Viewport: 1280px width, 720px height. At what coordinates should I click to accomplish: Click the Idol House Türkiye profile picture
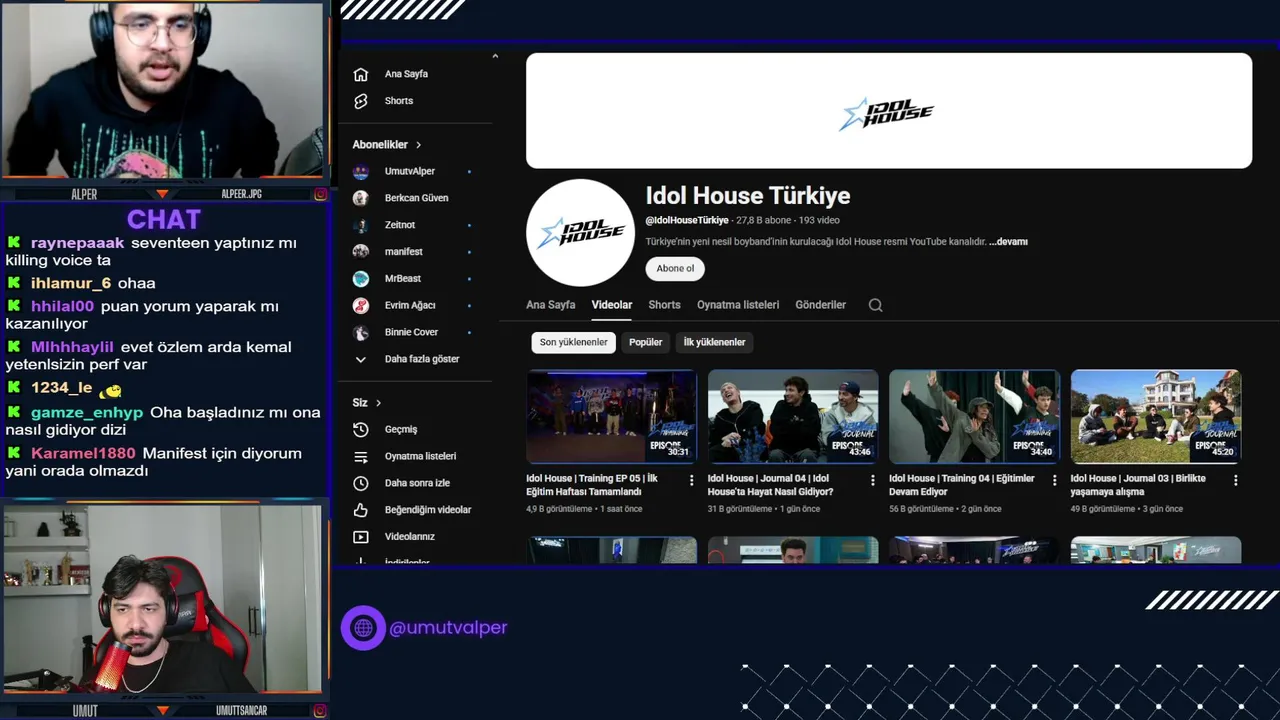(x=580, y=233)
